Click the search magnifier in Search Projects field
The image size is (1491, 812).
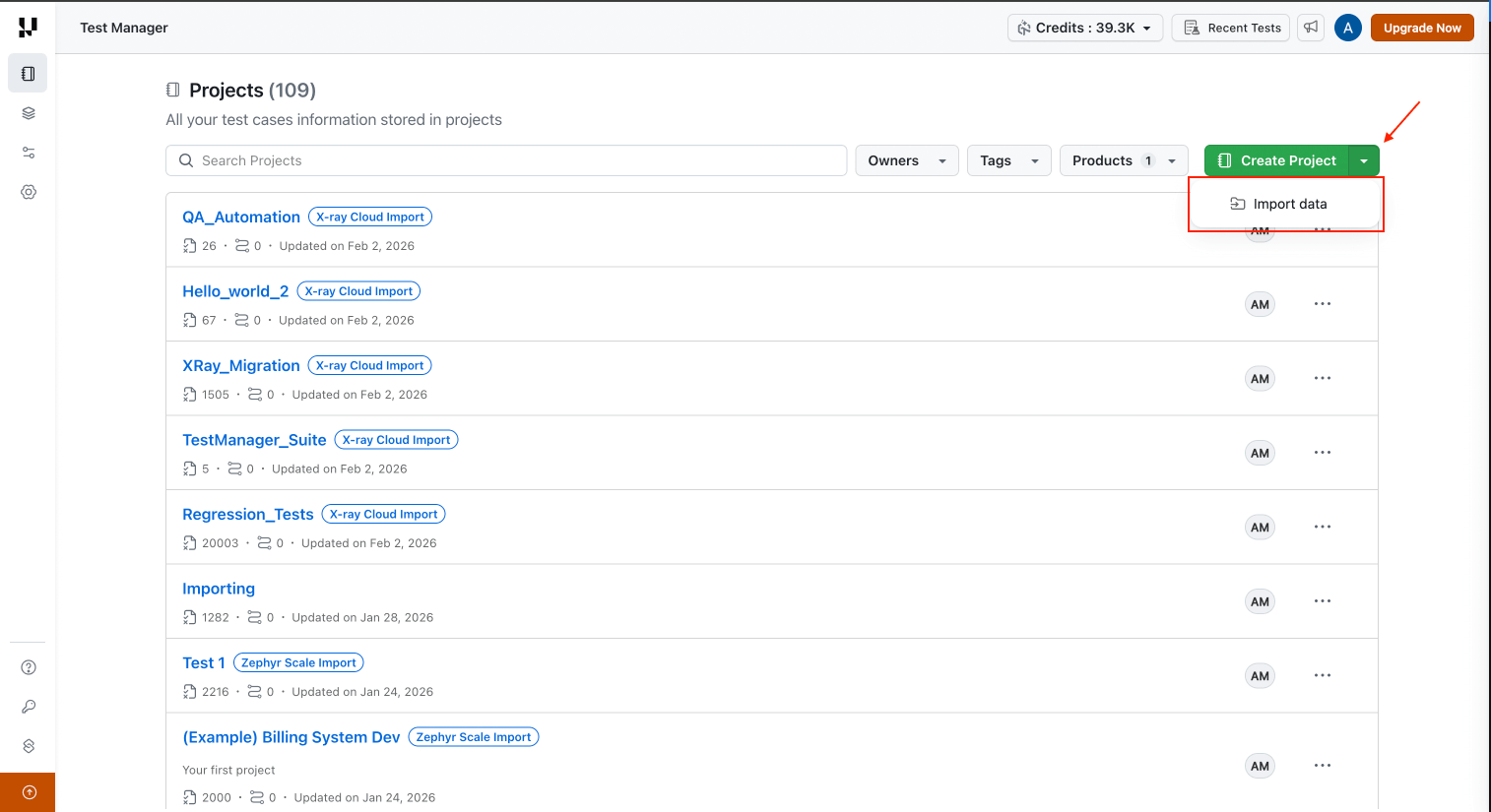[186, 159]
